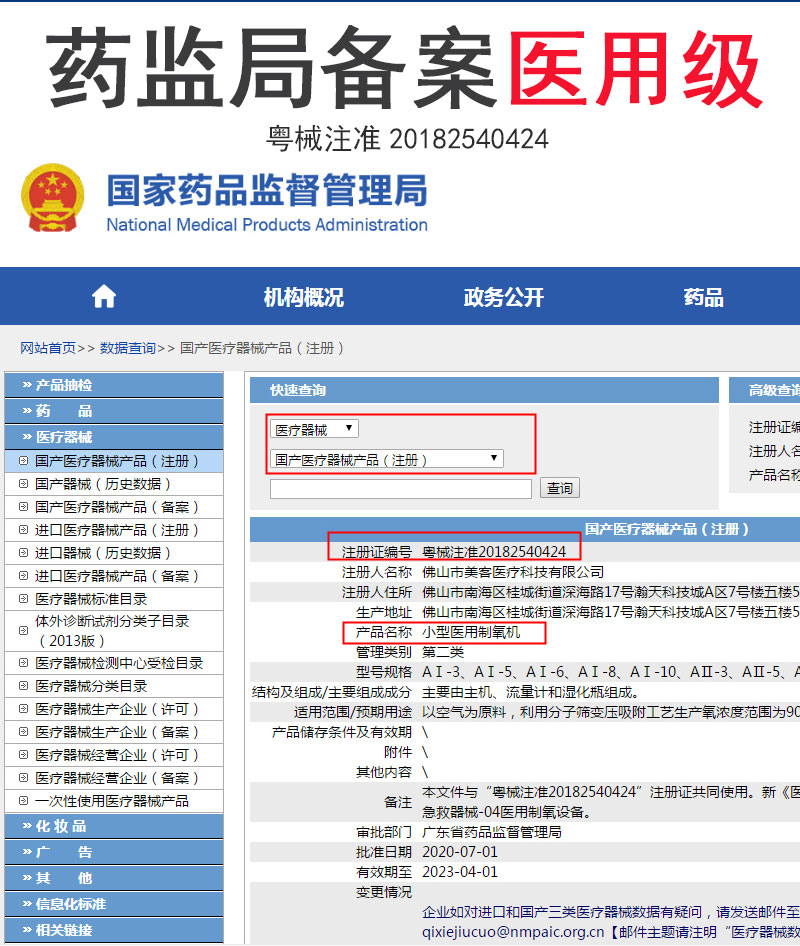Open the 化妆品 sidebar section
The width and height of the screenshot is (800, 946).
60,826
